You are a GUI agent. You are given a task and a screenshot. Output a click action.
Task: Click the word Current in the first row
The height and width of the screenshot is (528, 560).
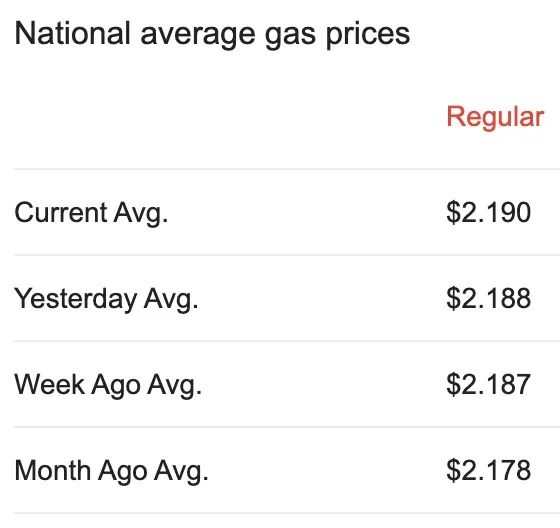tap(61, 212)
